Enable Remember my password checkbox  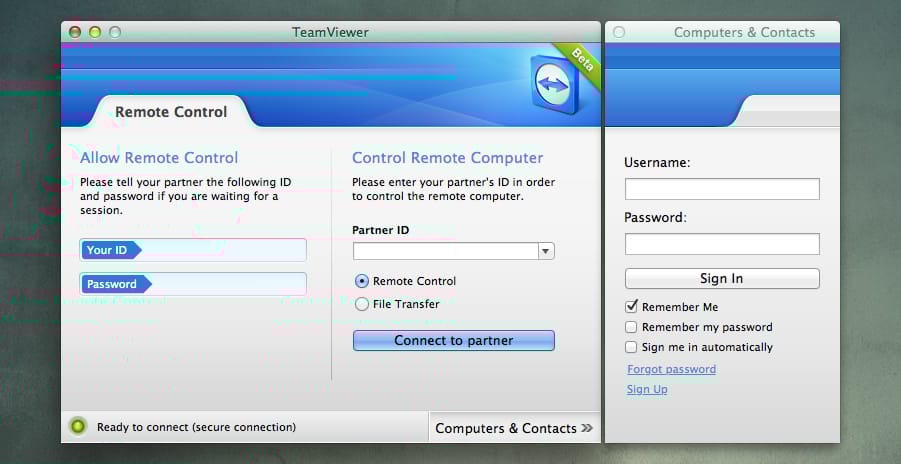[x=631, y=327]
